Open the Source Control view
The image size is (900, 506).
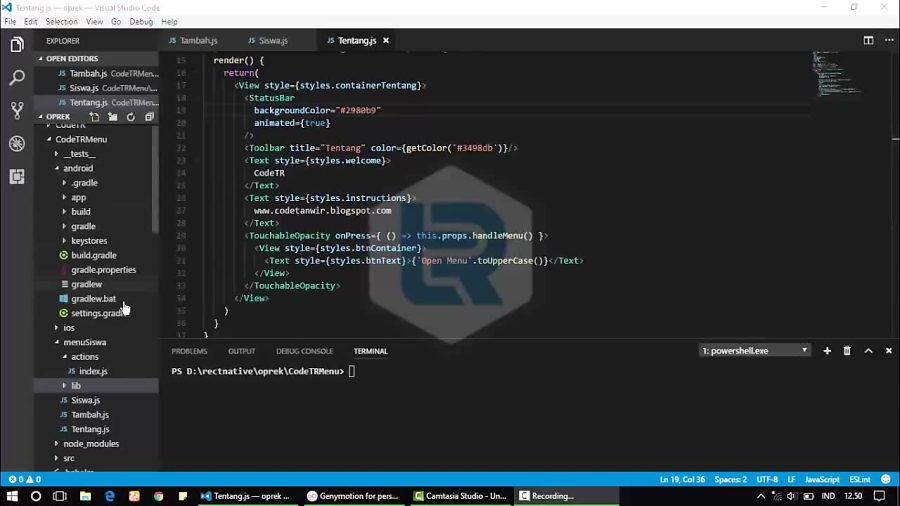point(17,110)
